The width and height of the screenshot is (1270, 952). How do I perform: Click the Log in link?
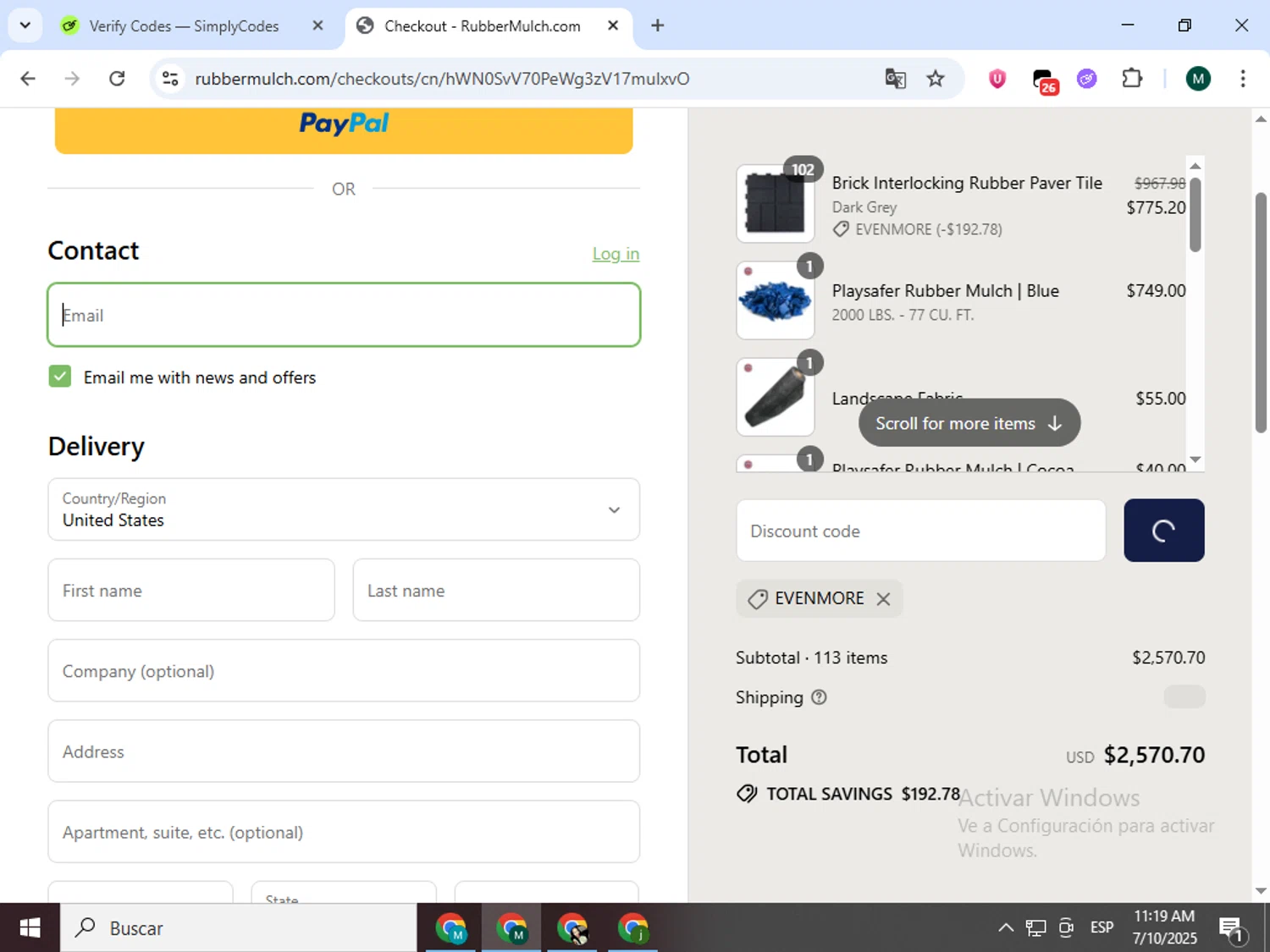click(616, 254)
